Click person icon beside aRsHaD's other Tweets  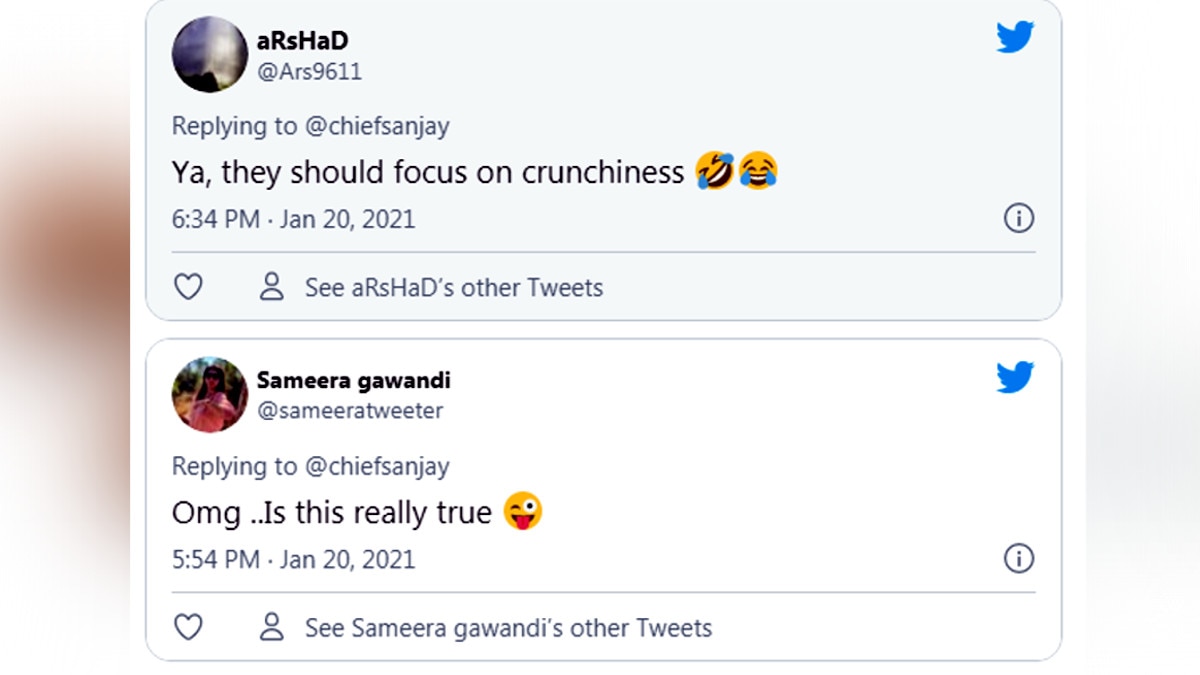271,288
